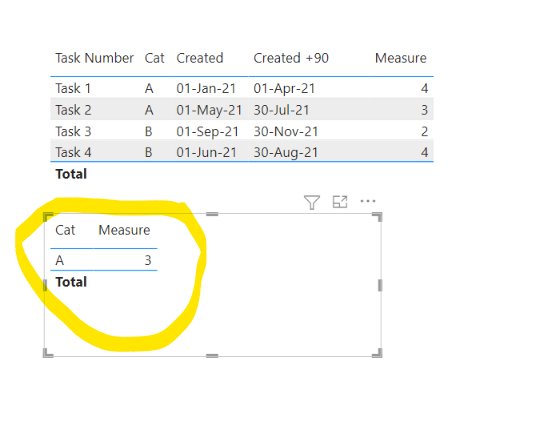Click Cat value A for Task 1
The image size is (557, 432).
[x=149, y=88]
